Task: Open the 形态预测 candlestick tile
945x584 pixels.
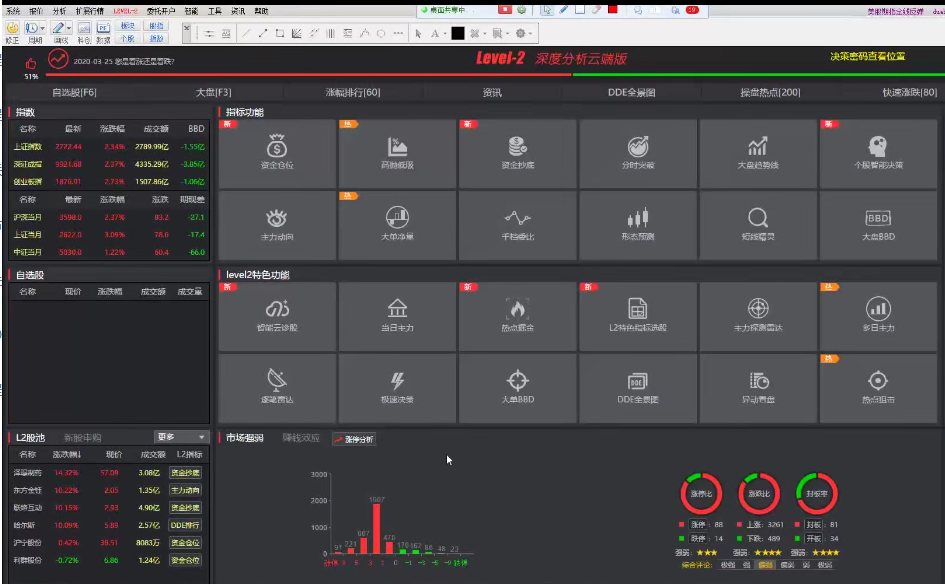Action: 638,225
